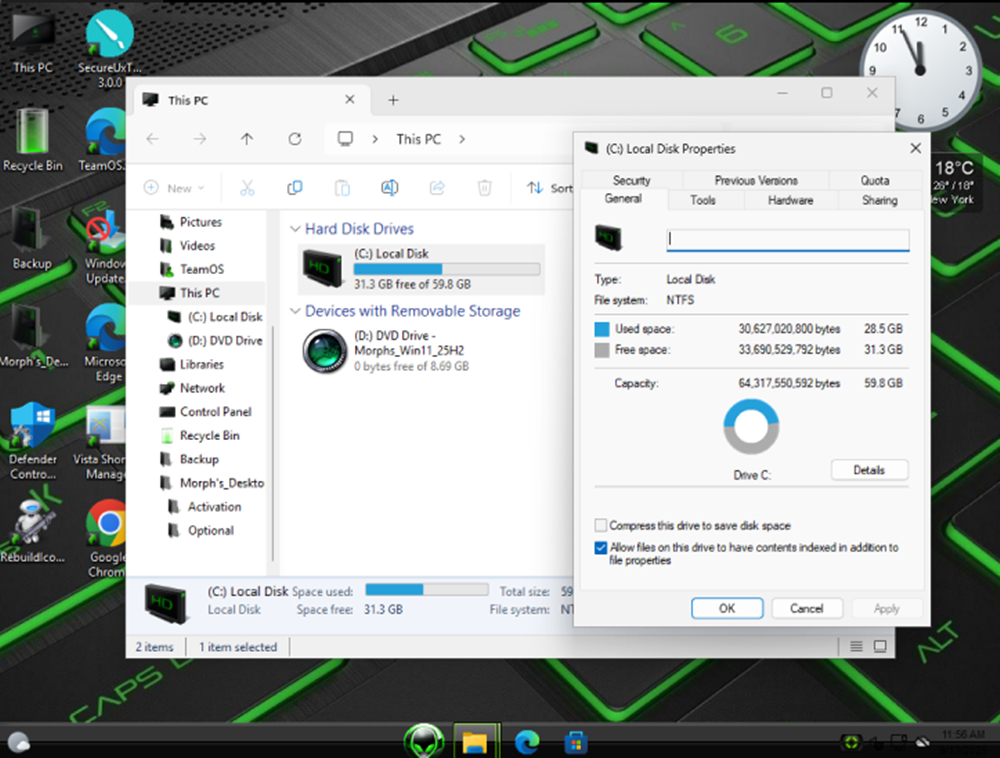Screen dimensions: 1000x758
Task: Switch to the Tools tab
Action: (703, 200)
